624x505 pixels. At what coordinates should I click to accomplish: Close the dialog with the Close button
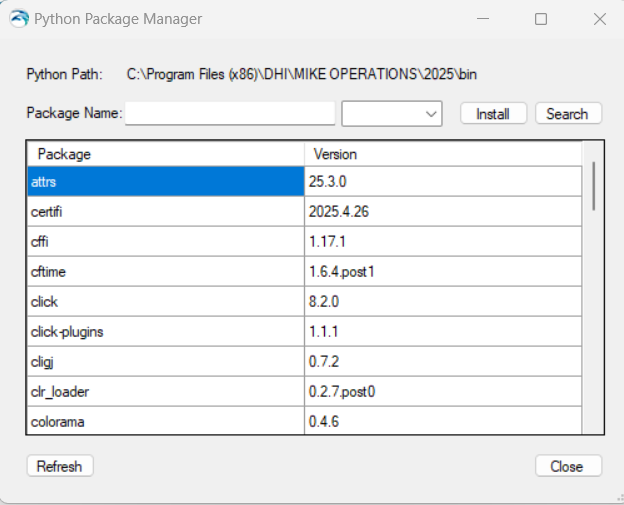(x=568, y=466)
